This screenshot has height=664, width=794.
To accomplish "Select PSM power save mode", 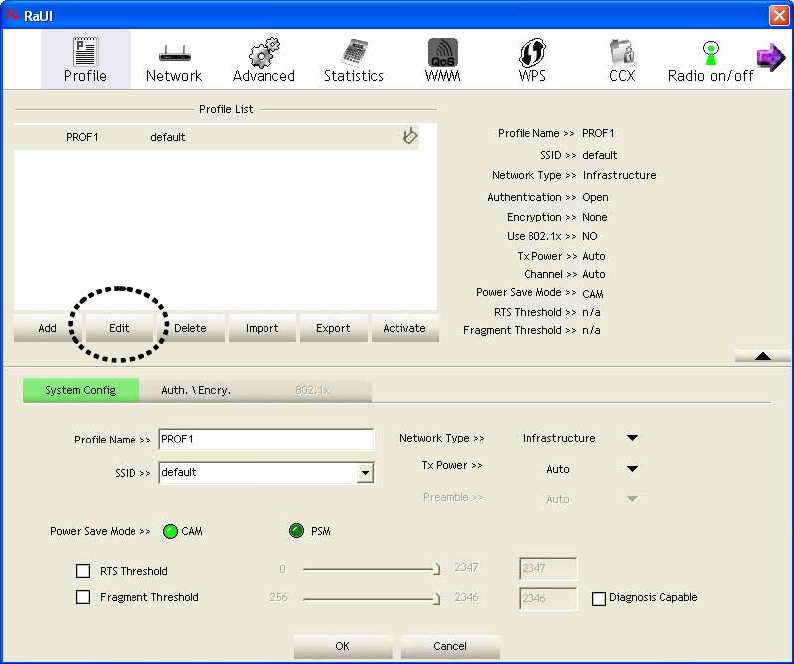I will [x=296, y=531].
